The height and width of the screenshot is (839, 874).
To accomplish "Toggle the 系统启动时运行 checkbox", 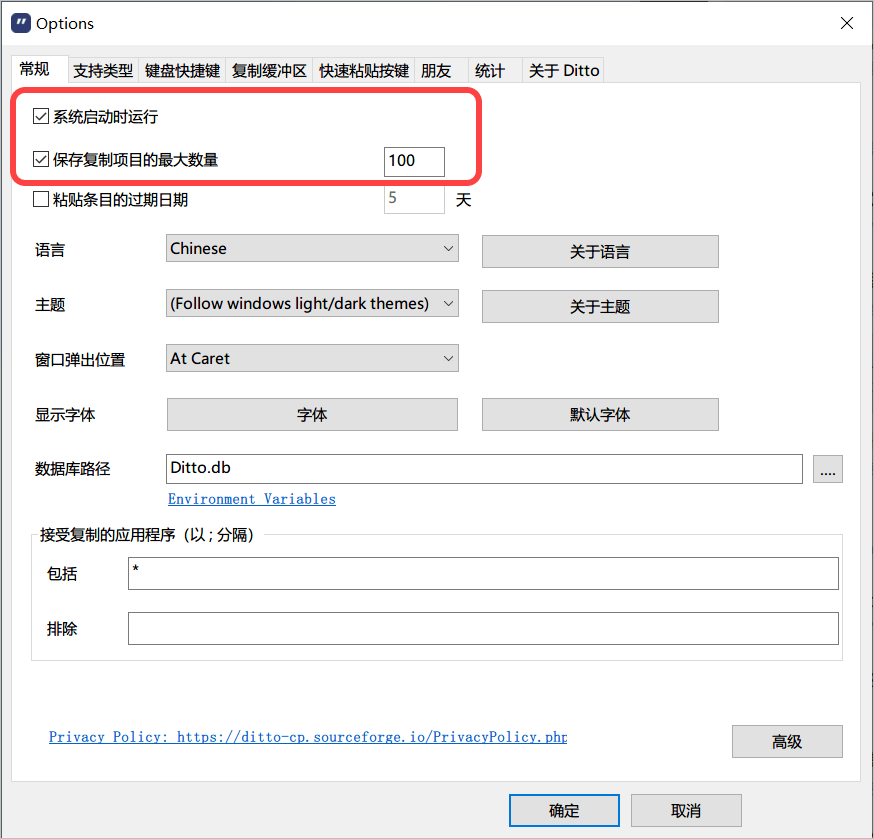I will [x=41, y=116].
